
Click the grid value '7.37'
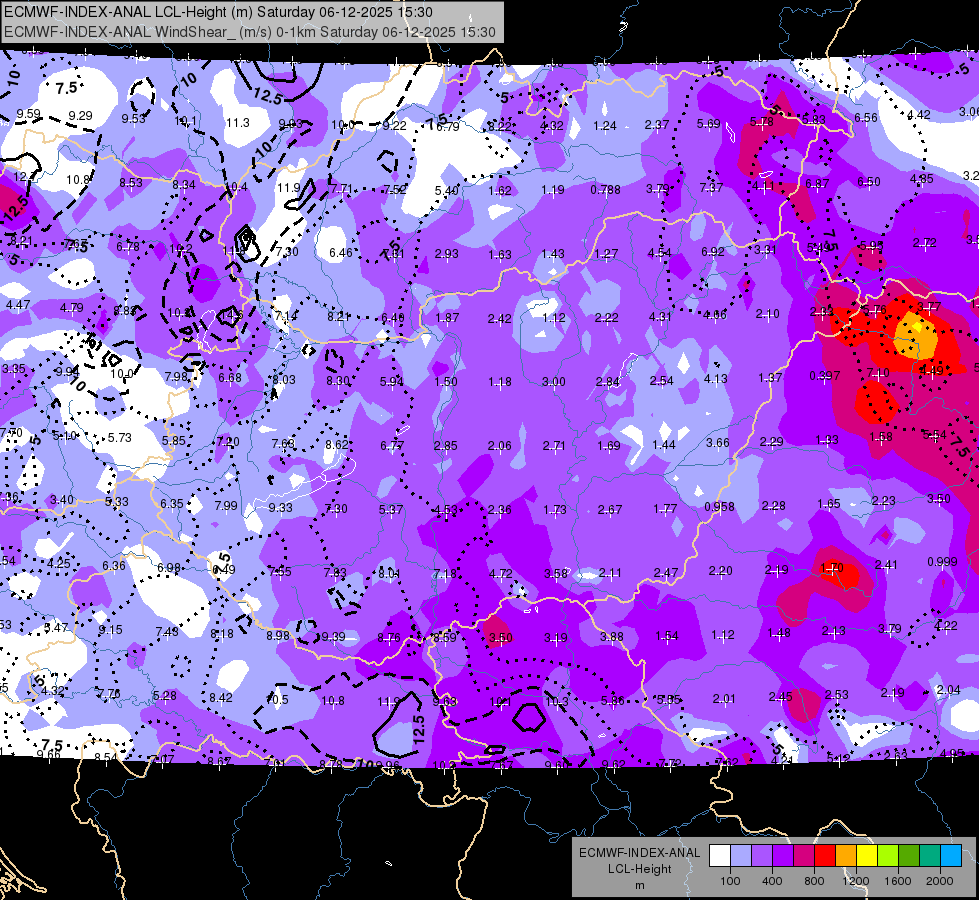tap(711, 187)
